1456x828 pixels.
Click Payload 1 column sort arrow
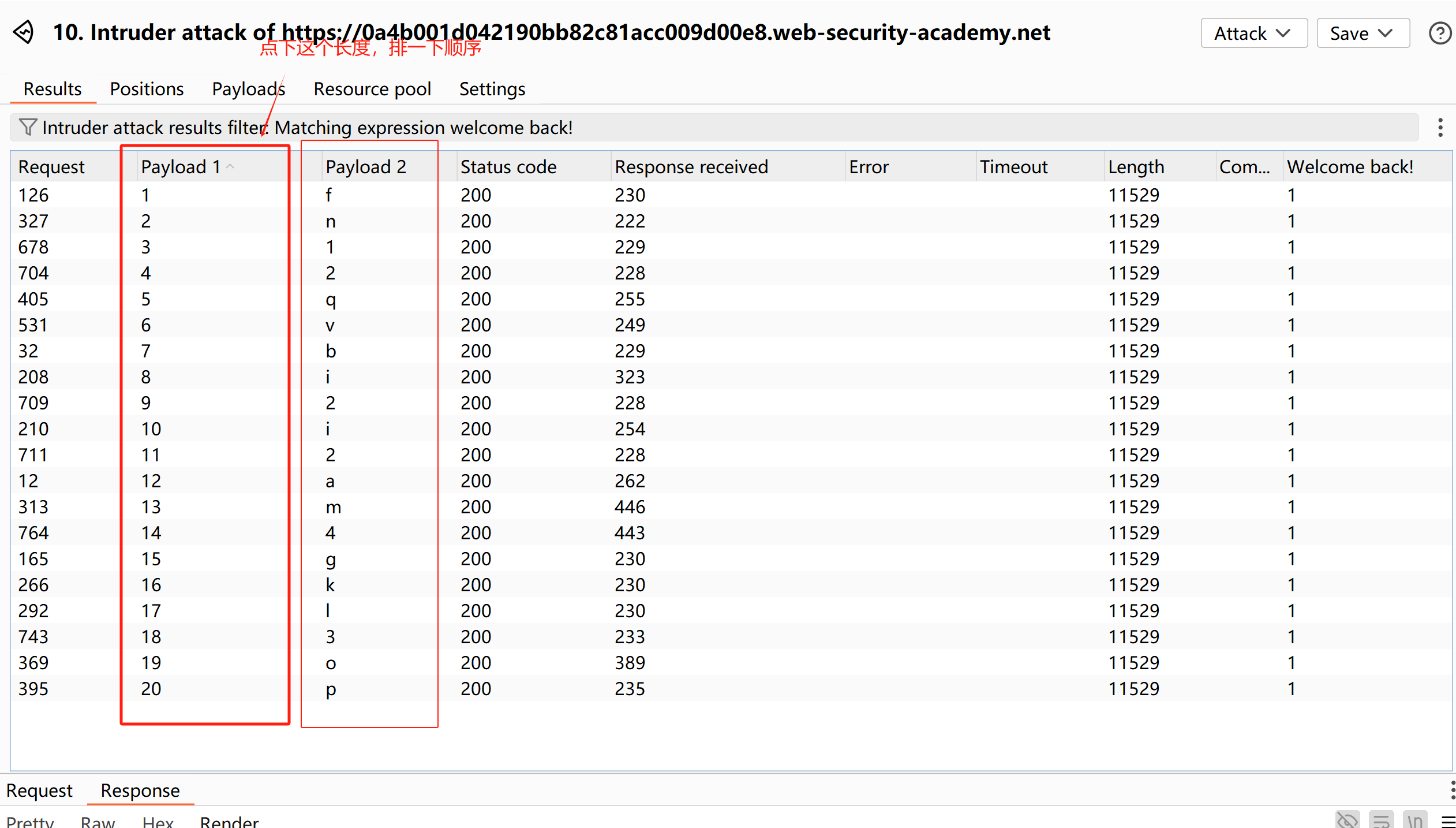(x=230, y=166)
